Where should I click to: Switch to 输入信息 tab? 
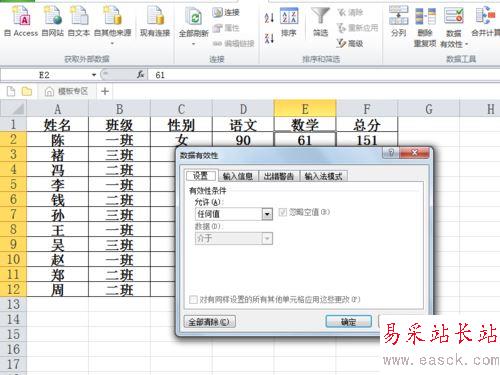coord(238,176)
